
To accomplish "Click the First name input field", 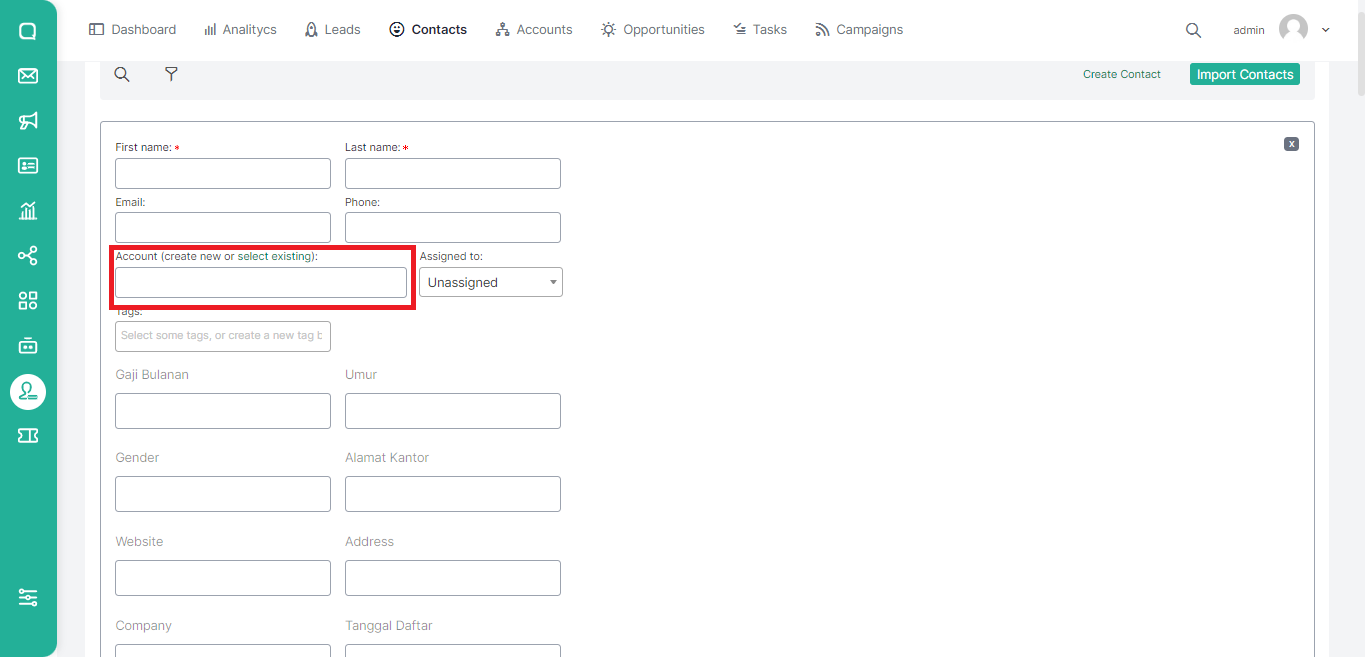I will 223,173.
